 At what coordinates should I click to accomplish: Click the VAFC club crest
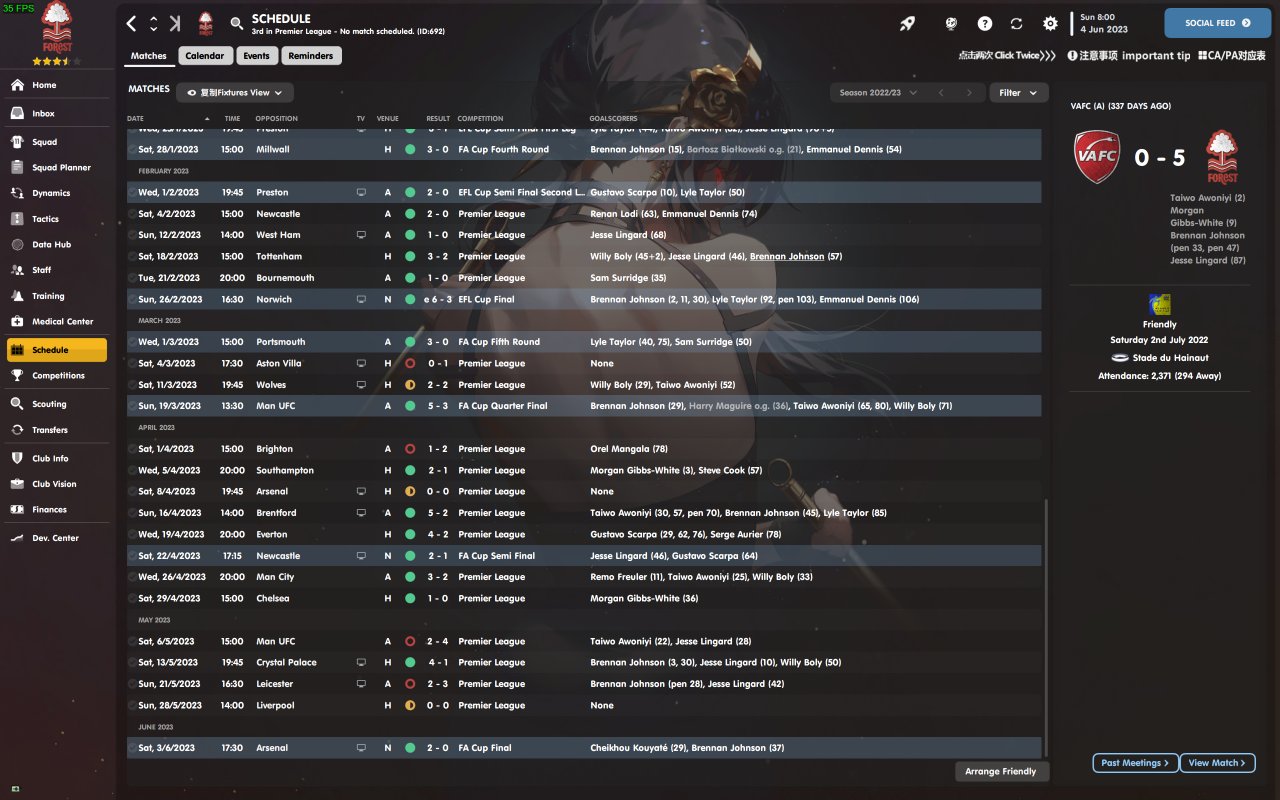click(x=1097, y=157)
